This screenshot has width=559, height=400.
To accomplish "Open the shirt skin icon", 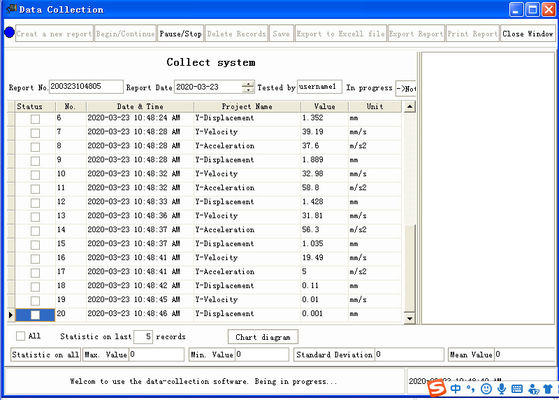I will click(548, 389).
